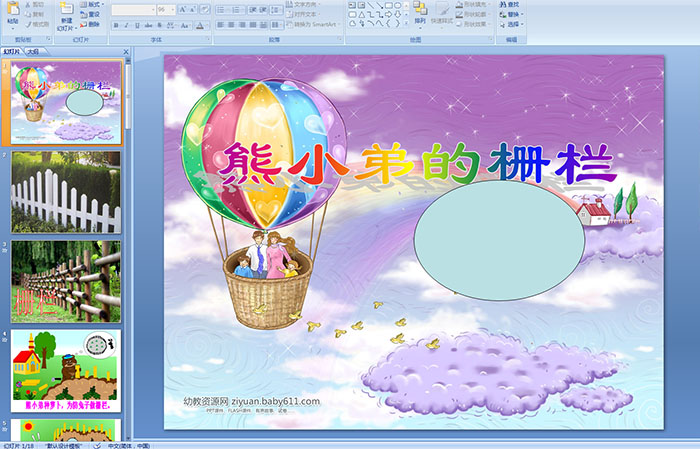Click the Increase Indent icon
700x449 pixels.
click(263, 10)
